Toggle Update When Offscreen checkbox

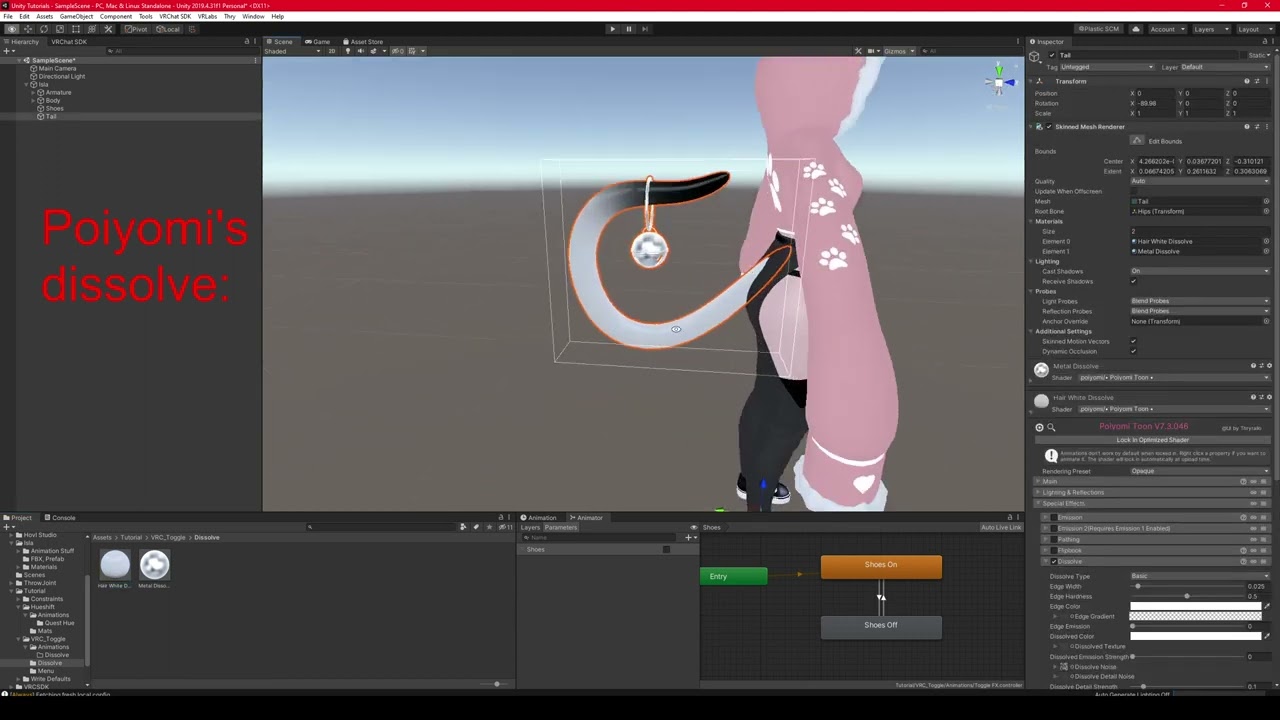1134,191
